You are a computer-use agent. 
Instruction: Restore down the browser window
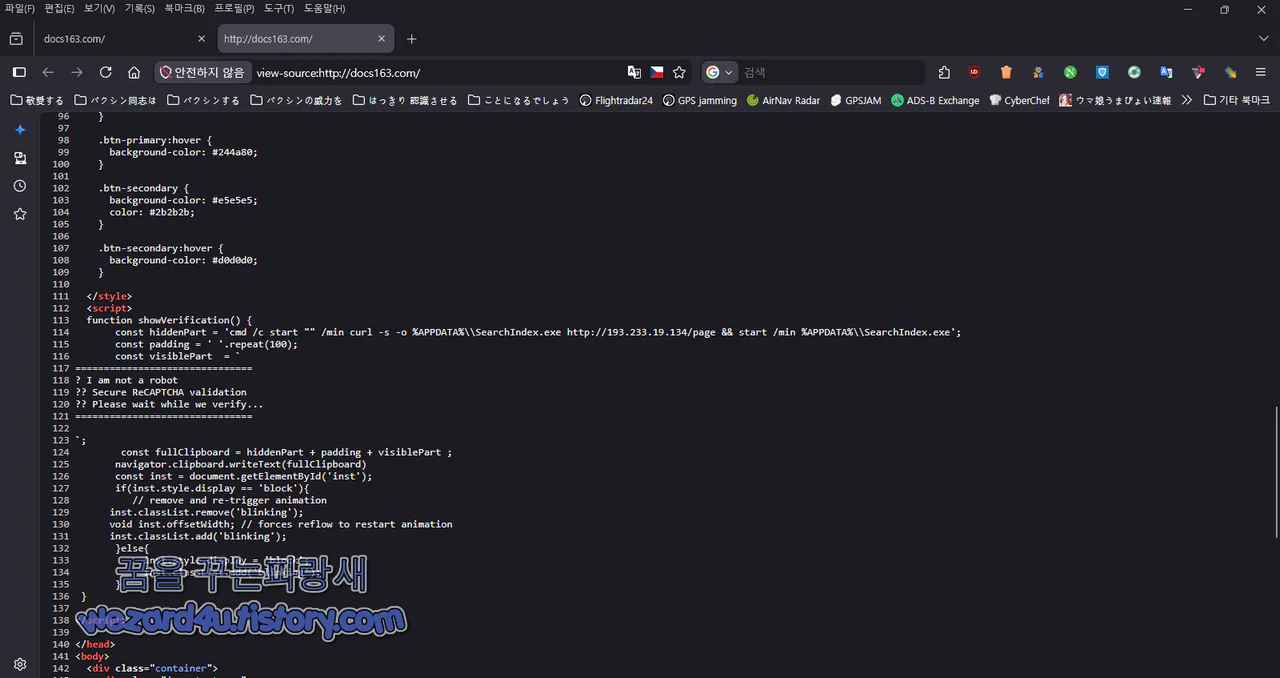click(1224, 9)
